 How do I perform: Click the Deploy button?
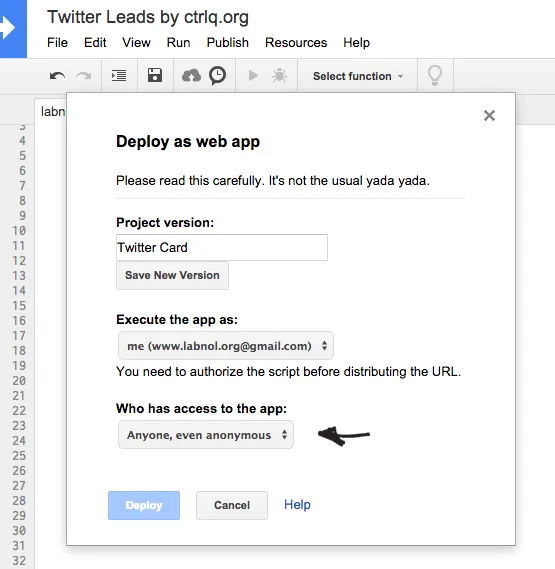pos(144,505)
